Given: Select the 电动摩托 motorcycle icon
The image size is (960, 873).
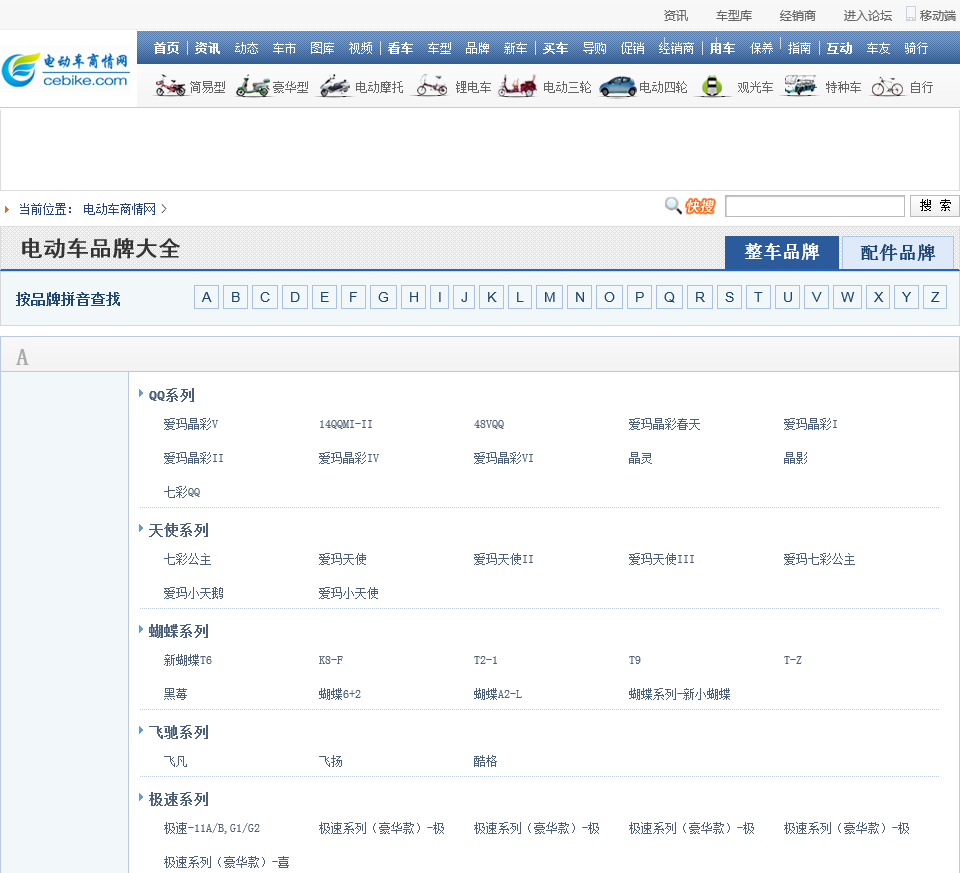Looking at the screenshot, I should [x=334, y=86].
